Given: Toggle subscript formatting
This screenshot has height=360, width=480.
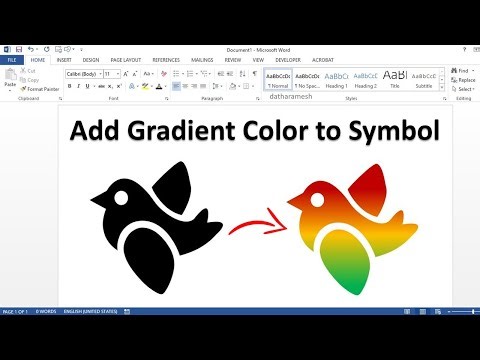Looking at the screenshot, I should pos(110,86).
